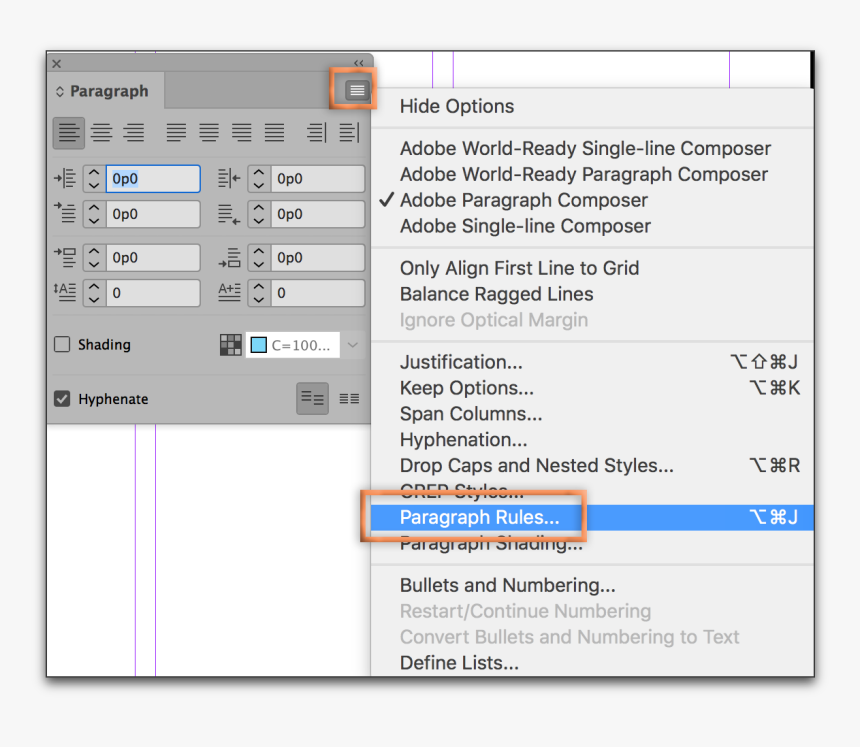The width and height of the screenshot is (860, 747).
Task: Choose Hide Options from the menu
Action: 592,106
